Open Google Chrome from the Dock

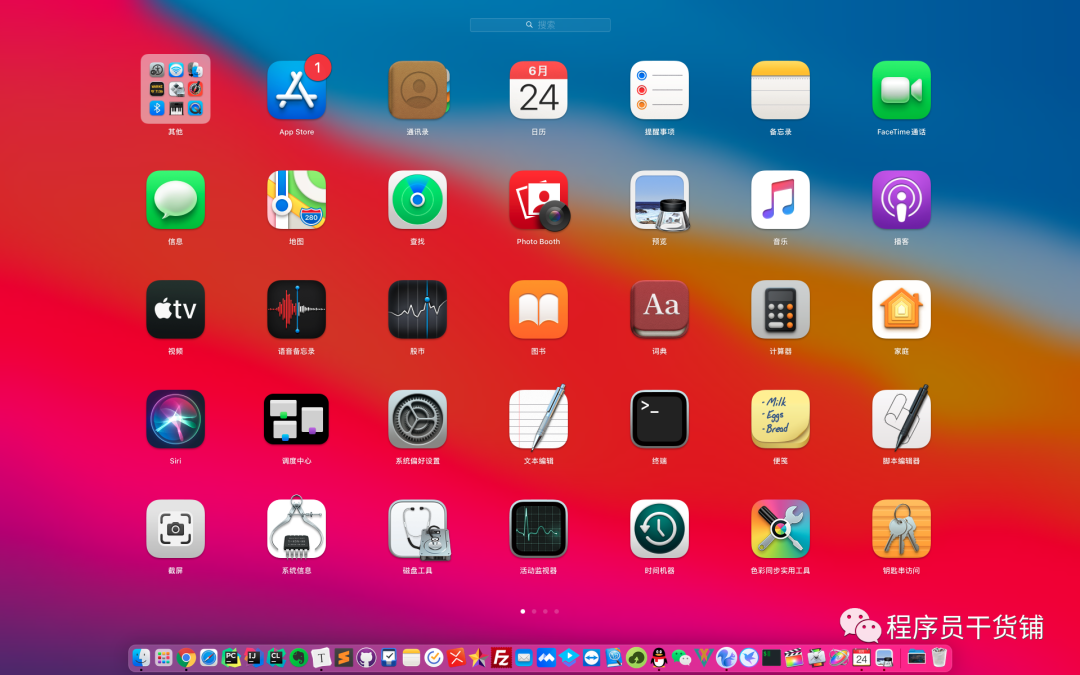pos(186,658)
